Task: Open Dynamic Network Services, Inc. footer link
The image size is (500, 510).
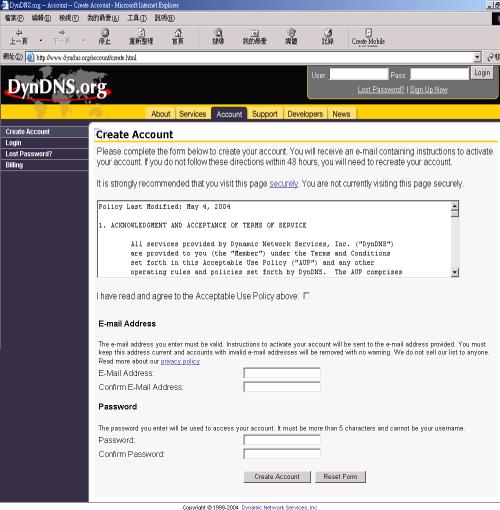Action: (x=280, y=507)
